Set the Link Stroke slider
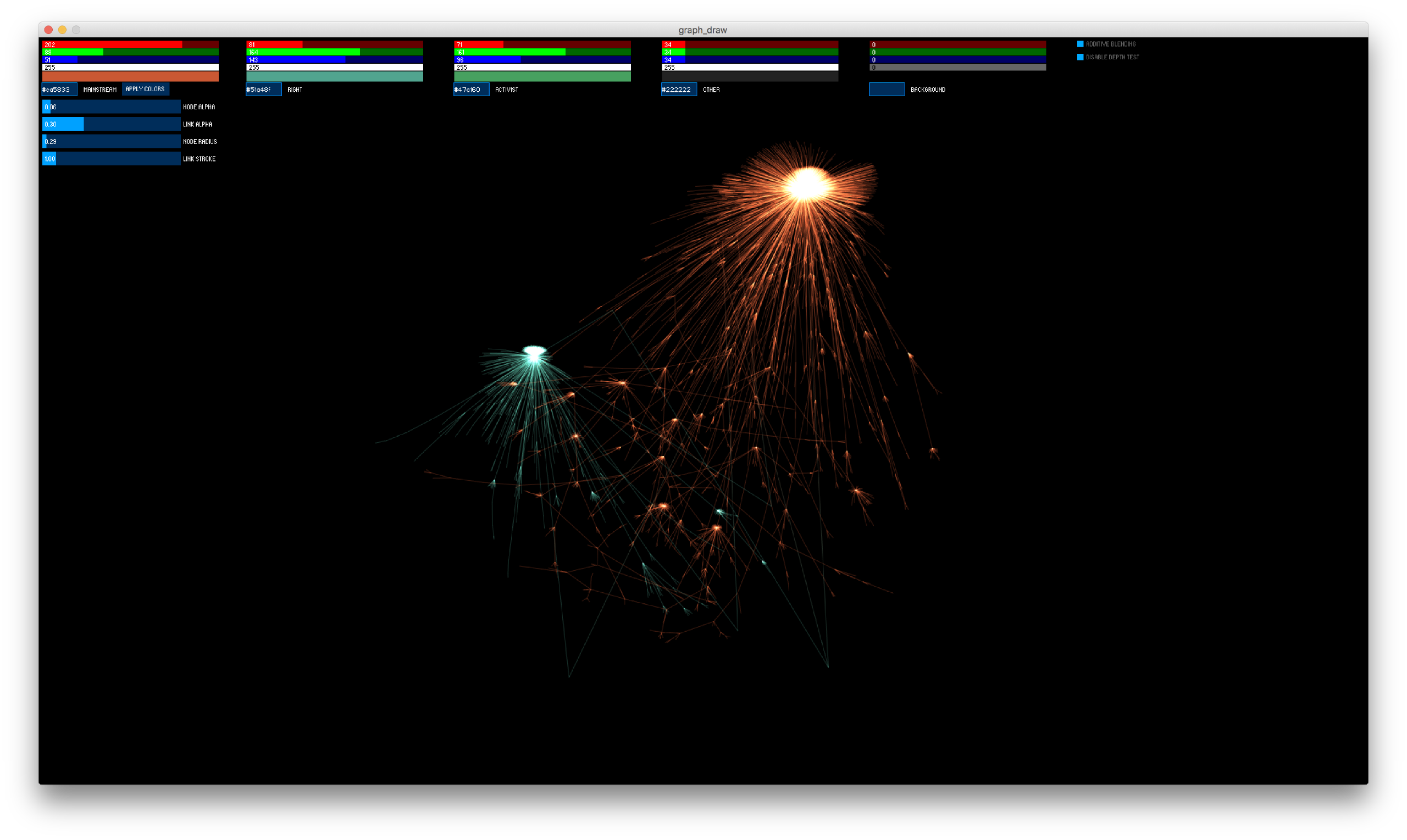1407x840 pixels. [x=111, y=159]
